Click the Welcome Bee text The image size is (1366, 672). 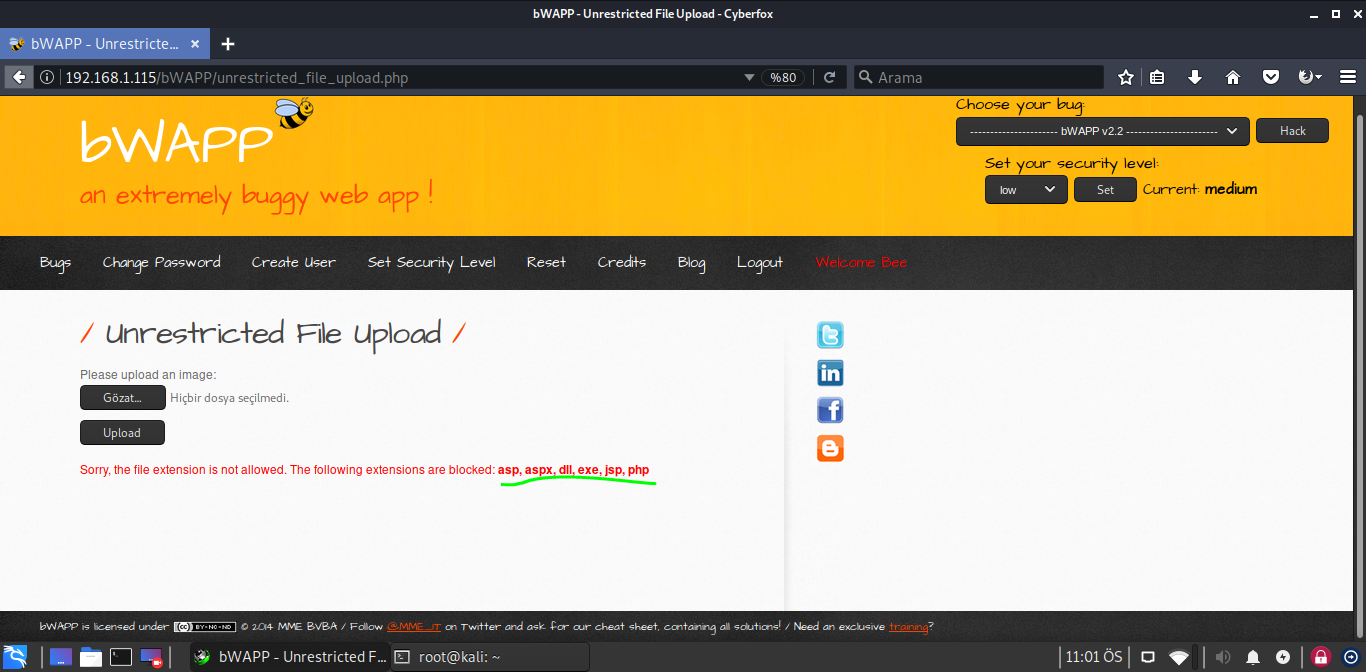[x=861, y=262]
